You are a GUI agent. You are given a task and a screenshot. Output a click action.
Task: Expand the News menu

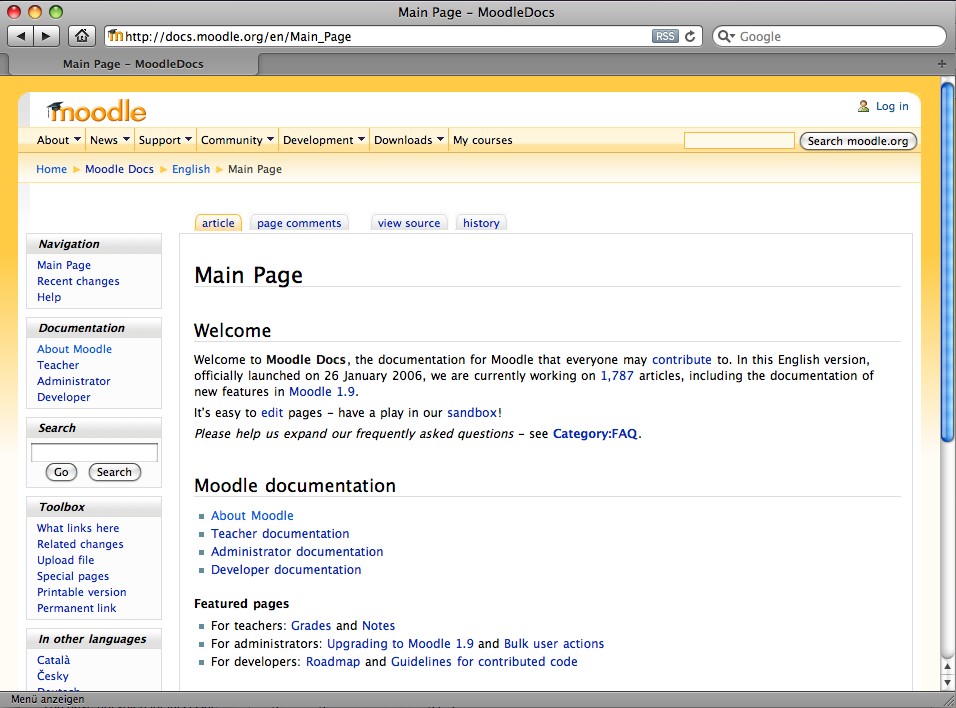pos(110,140)
